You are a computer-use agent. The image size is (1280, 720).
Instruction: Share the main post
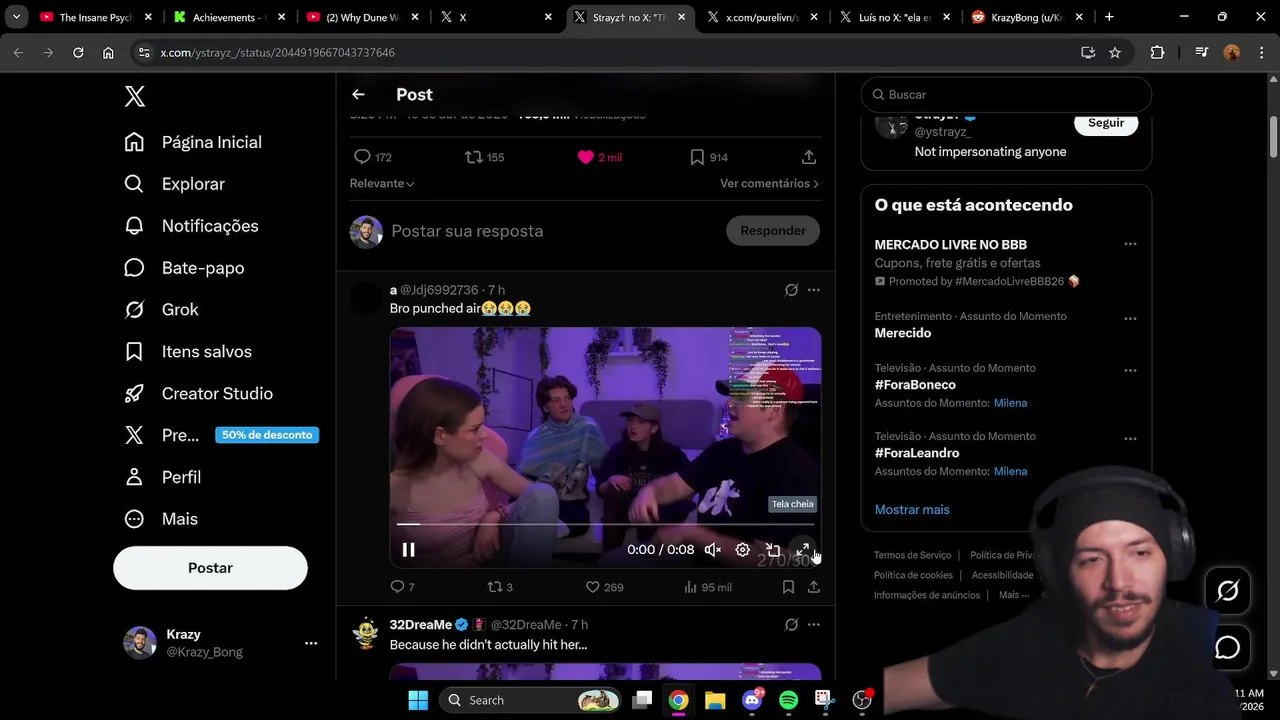[809, 157]
